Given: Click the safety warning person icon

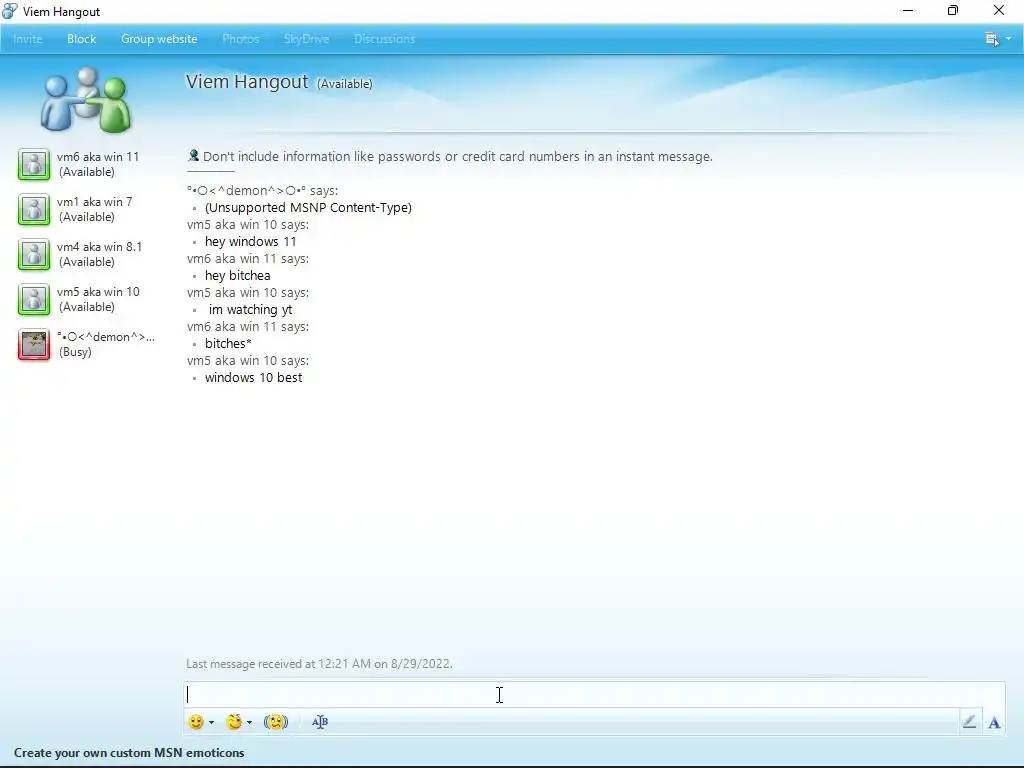Looking at the screenshot, I should tap(193, 155).
